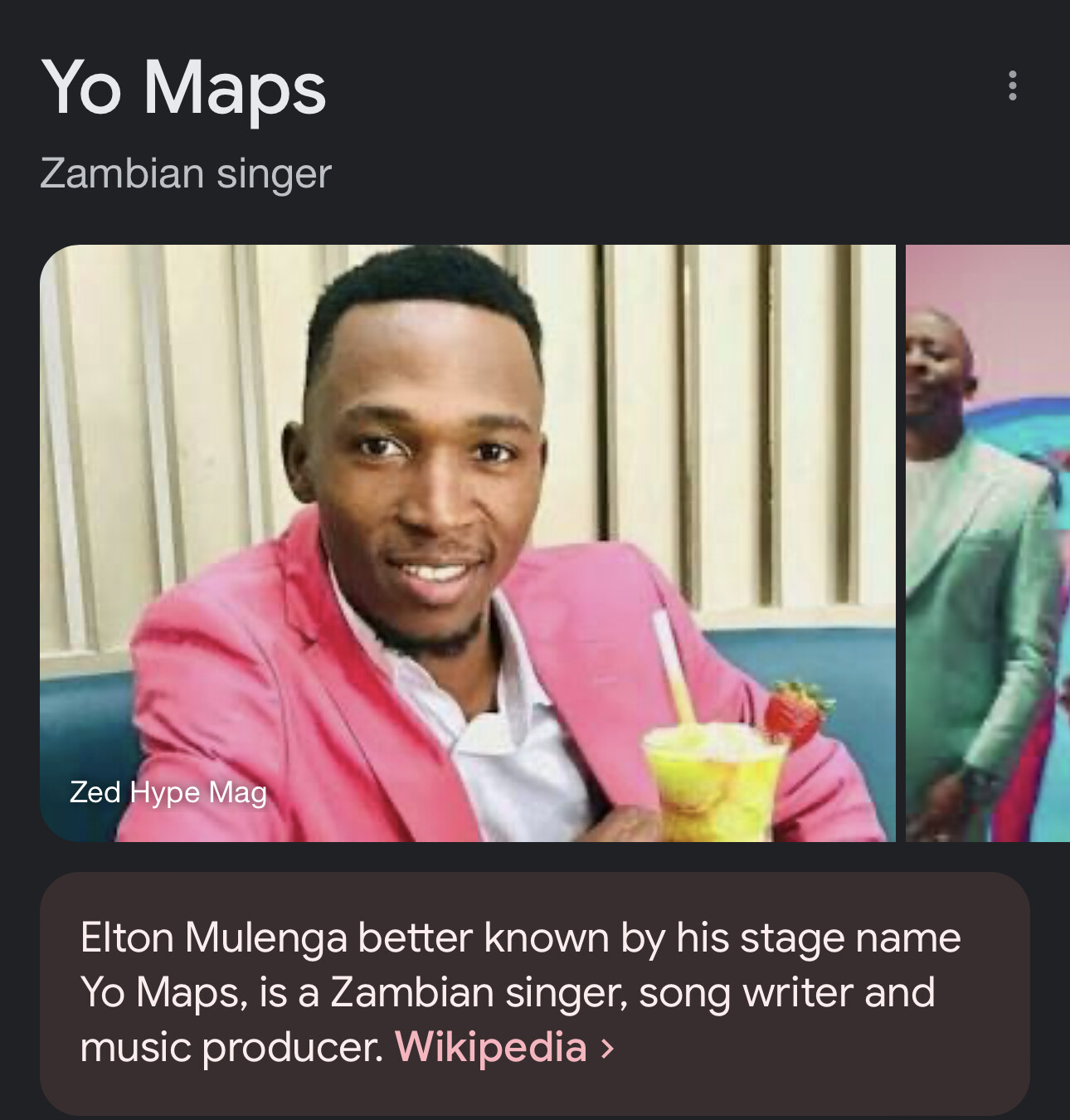Tap the Zambian singer subtitle
Viewport: 1070px width, 1120px height.
coord(186,173)
